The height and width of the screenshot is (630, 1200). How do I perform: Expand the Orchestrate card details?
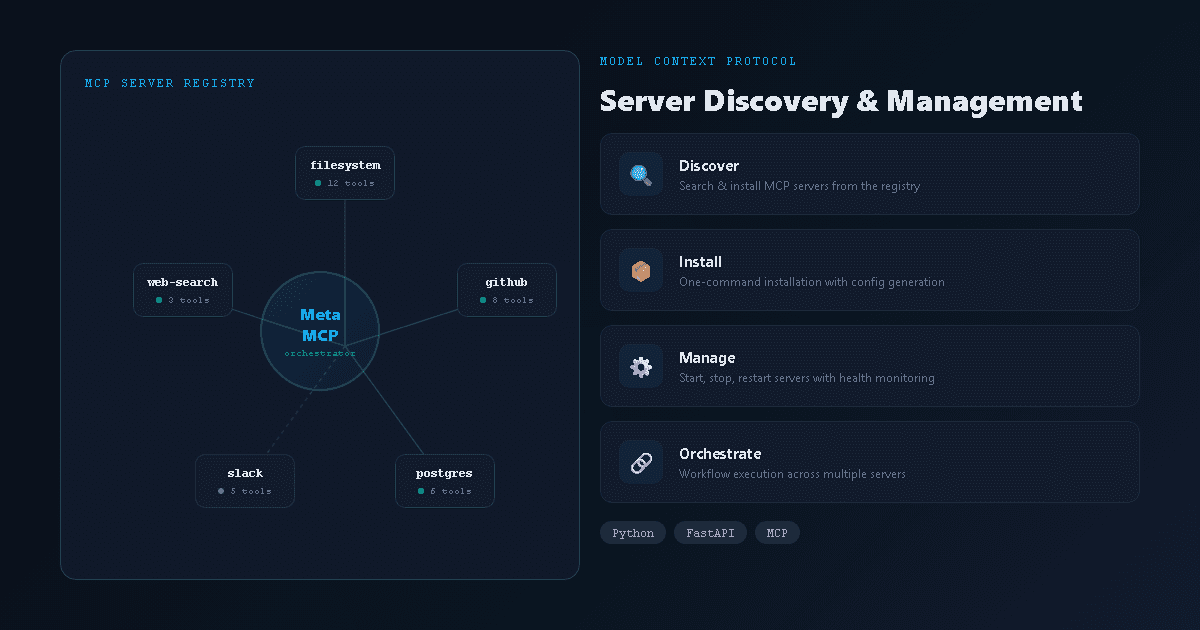[869, 461]
